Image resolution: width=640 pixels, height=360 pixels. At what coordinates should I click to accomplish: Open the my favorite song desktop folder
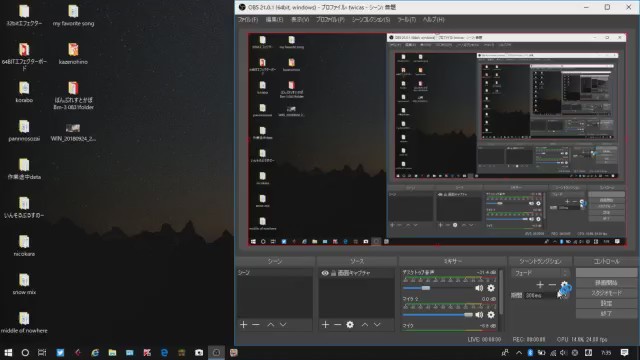coord(73,15)
